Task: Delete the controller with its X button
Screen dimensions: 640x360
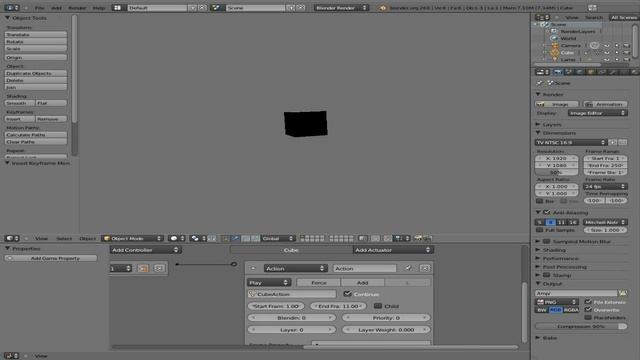Action: click(x=159, y=268)
